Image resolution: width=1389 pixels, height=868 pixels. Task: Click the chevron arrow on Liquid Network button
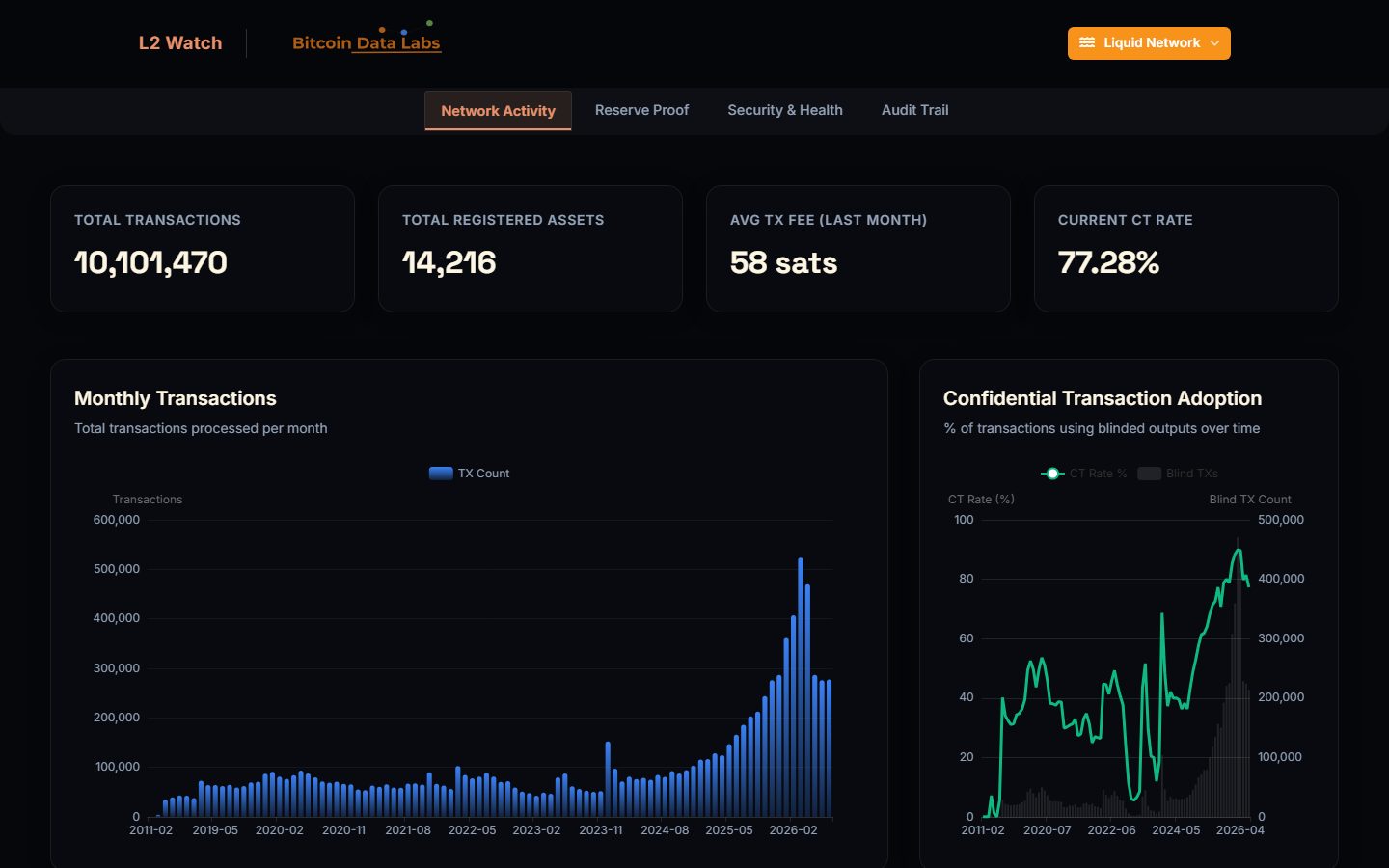(1214, 43)
